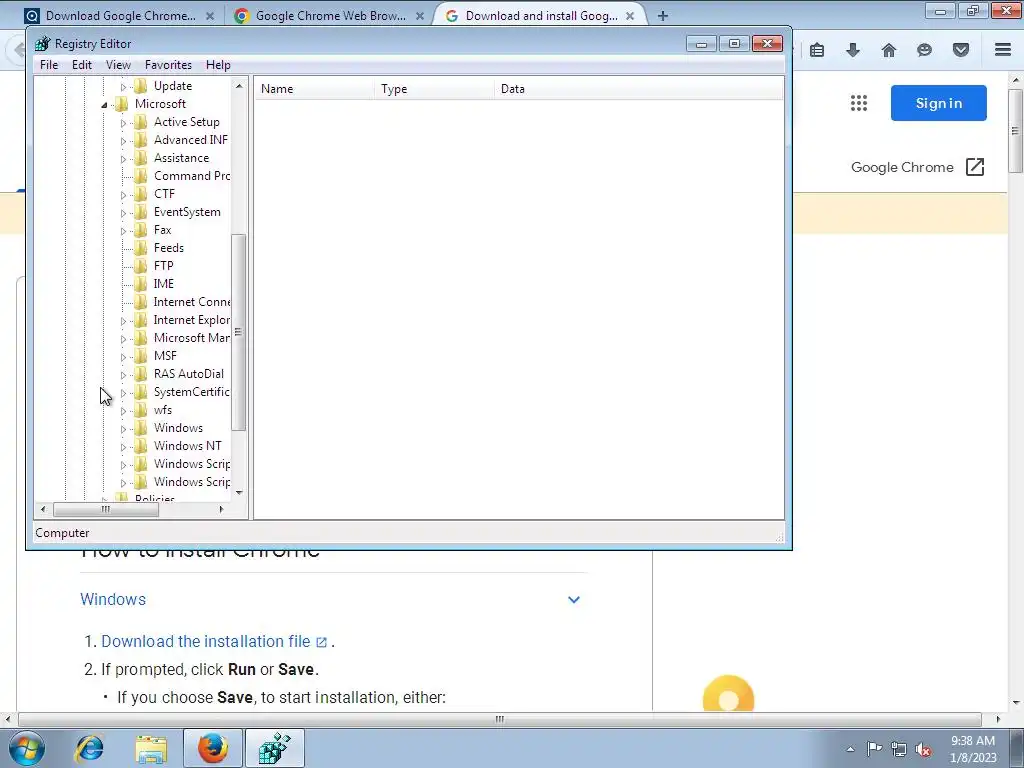
Task: Expand the Advanced INF key arrow
Action: click(123, 140)
